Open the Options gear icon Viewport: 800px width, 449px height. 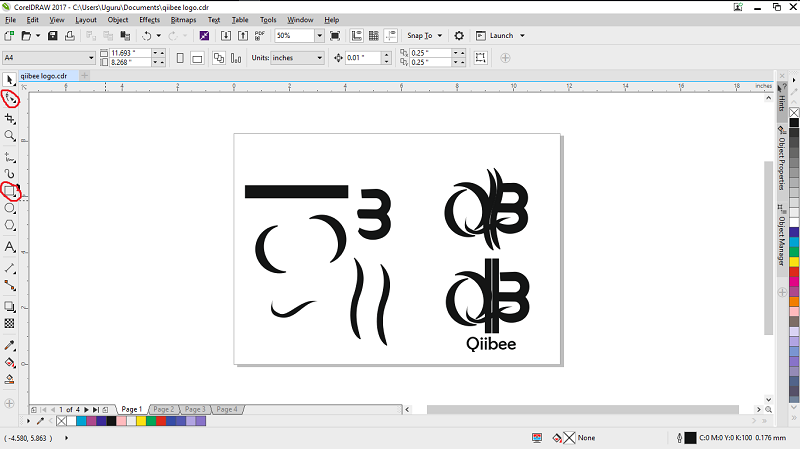(459, 36)
